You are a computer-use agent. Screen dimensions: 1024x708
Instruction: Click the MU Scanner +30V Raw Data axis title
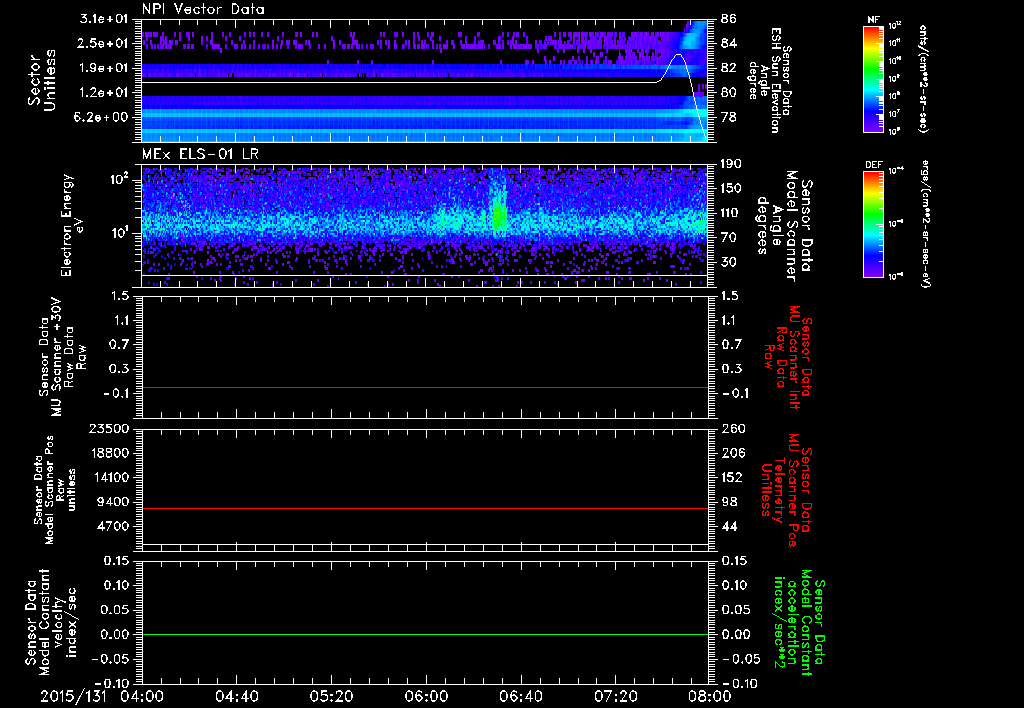point(62,357)
